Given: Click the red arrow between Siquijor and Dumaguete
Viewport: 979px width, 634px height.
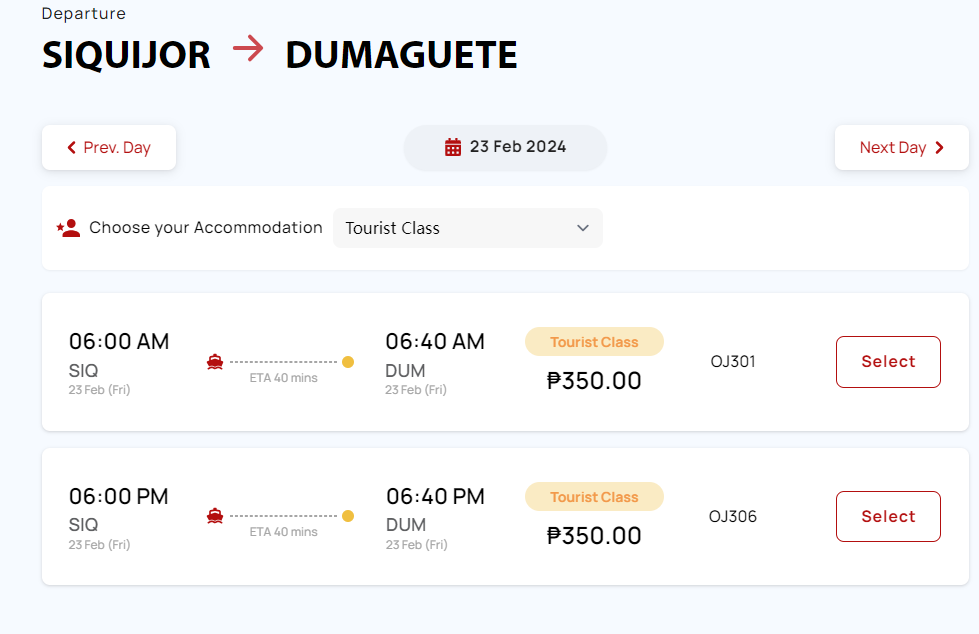Looking at the screenshot, I should [x=248, y=48].
